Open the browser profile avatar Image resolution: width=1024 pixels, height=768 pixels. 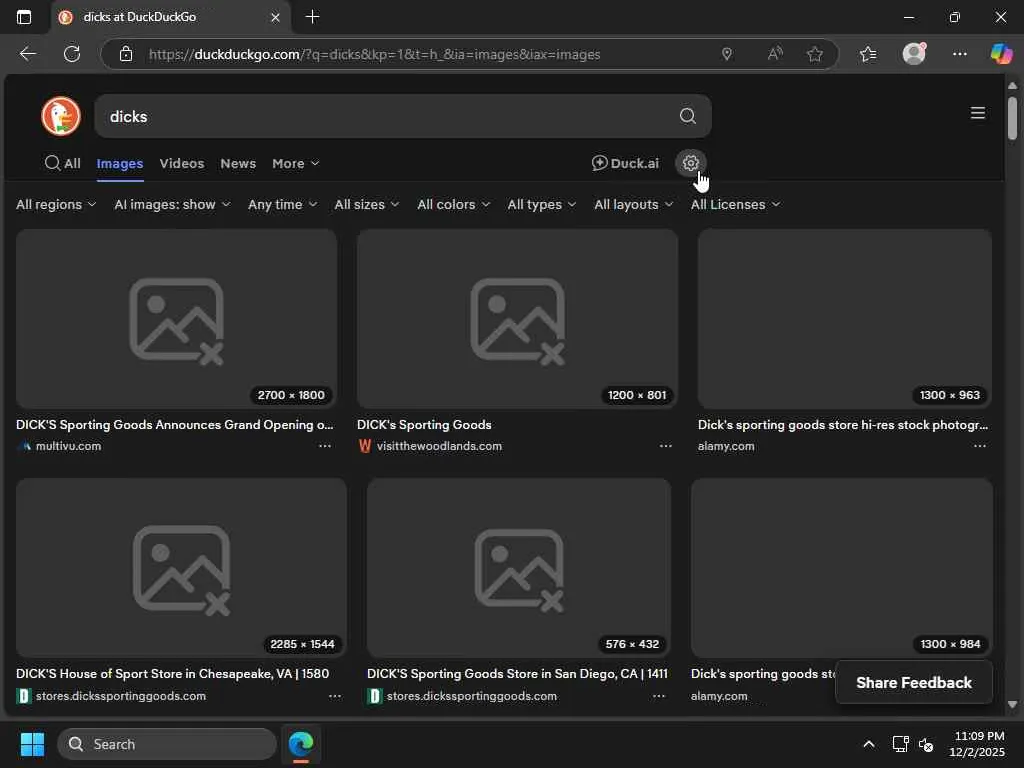point(914,54)
